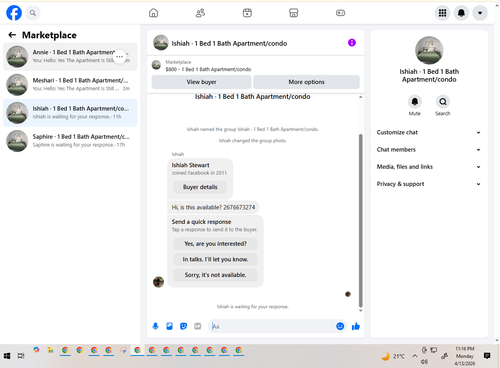The height and width of the screenshot is (368, 500).
Task: Open the Saphire conversation
Action: click(70, 141)
